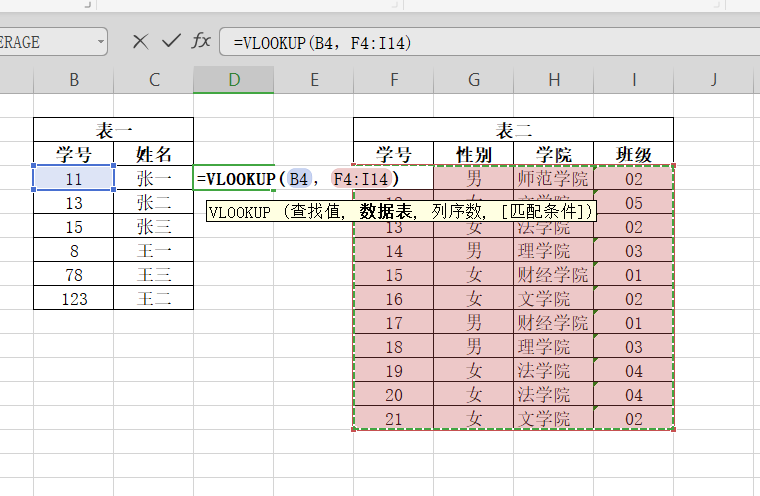760x496 pixels.
Task: Select column J header
Action: 713,80
